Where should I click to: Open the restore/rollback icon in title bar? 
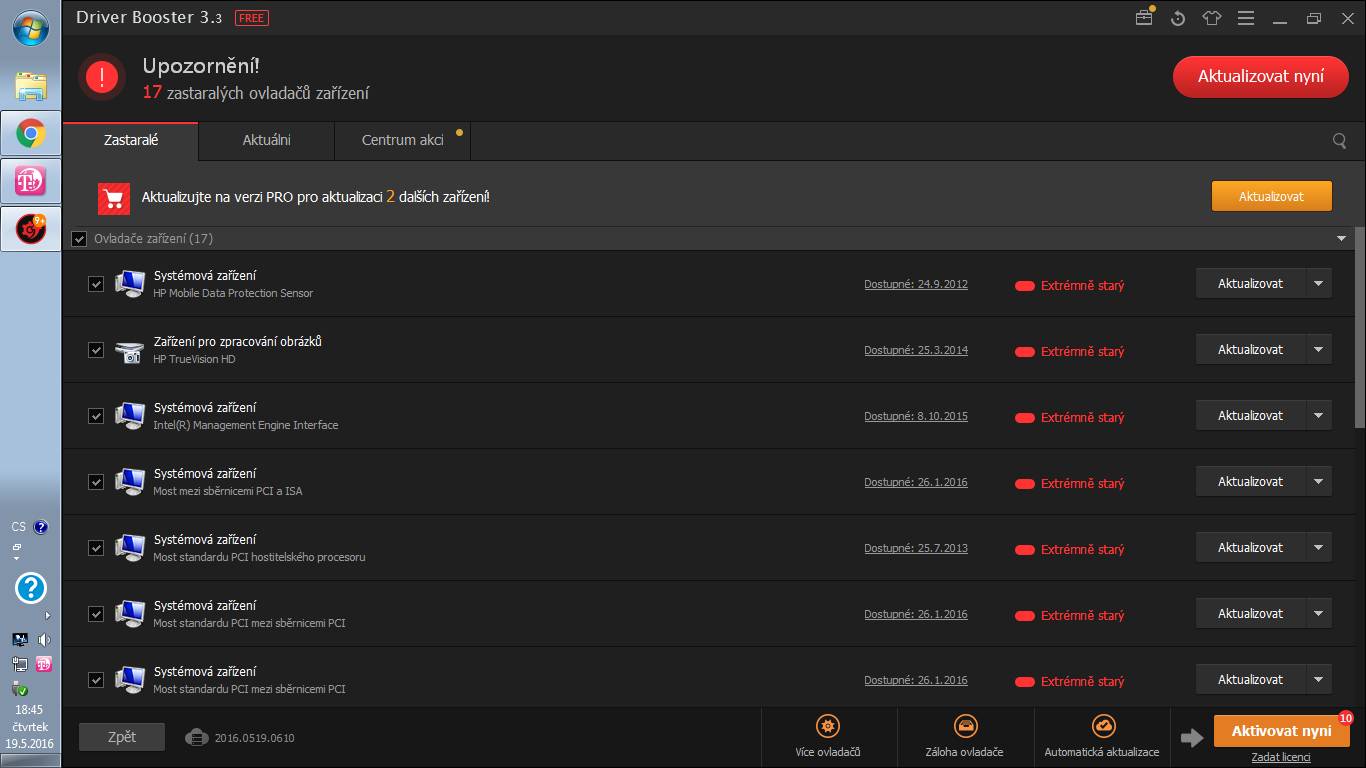pyautogui.click(x=1178, y=18)
